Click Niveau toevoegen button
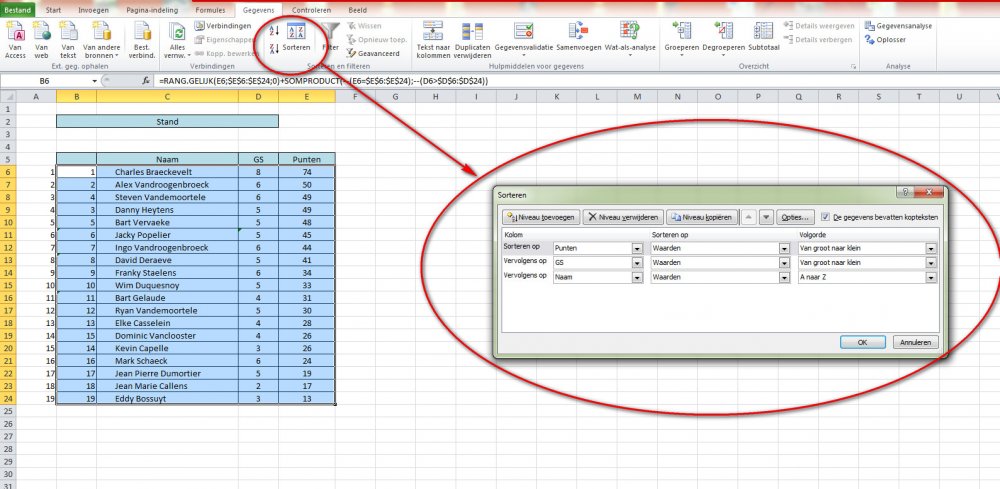 (x=539, y=217)
